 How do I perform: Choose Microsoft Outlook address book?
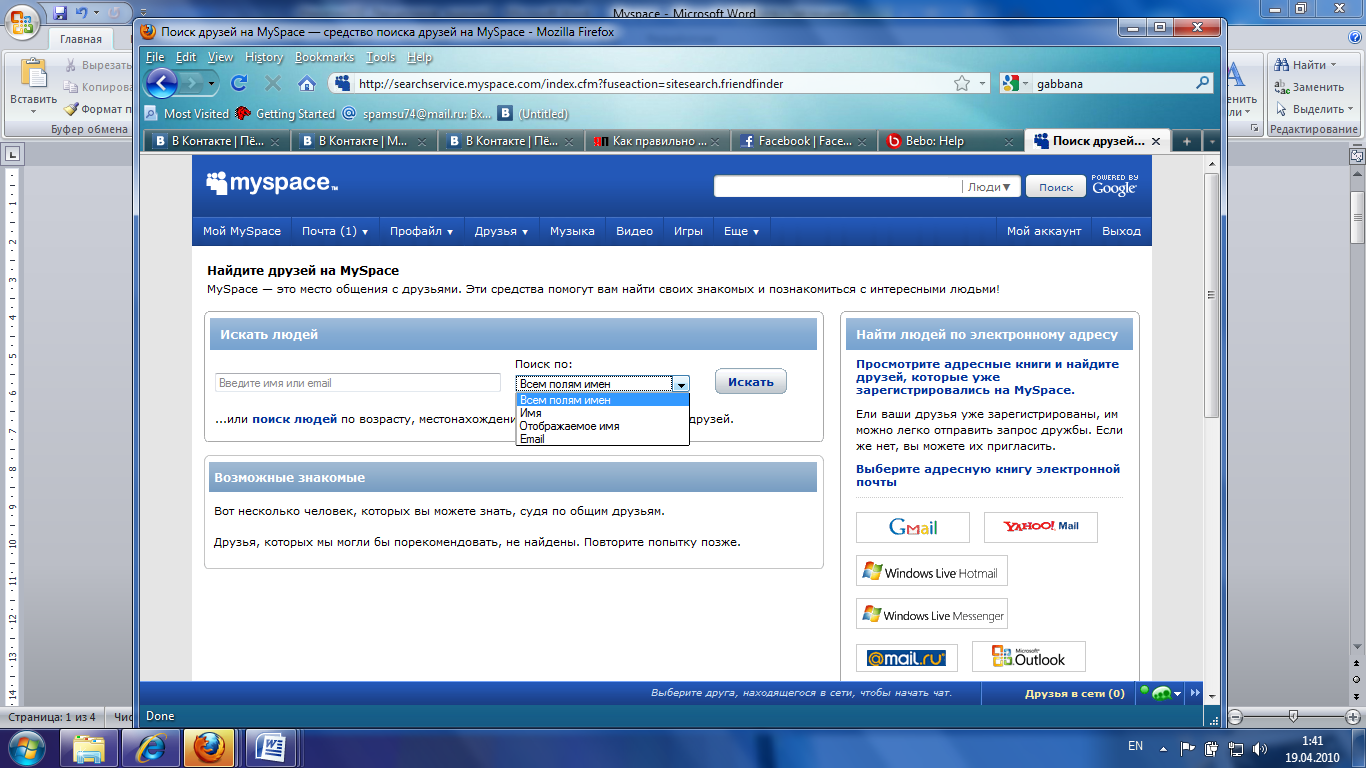[x=1029, y=657]
